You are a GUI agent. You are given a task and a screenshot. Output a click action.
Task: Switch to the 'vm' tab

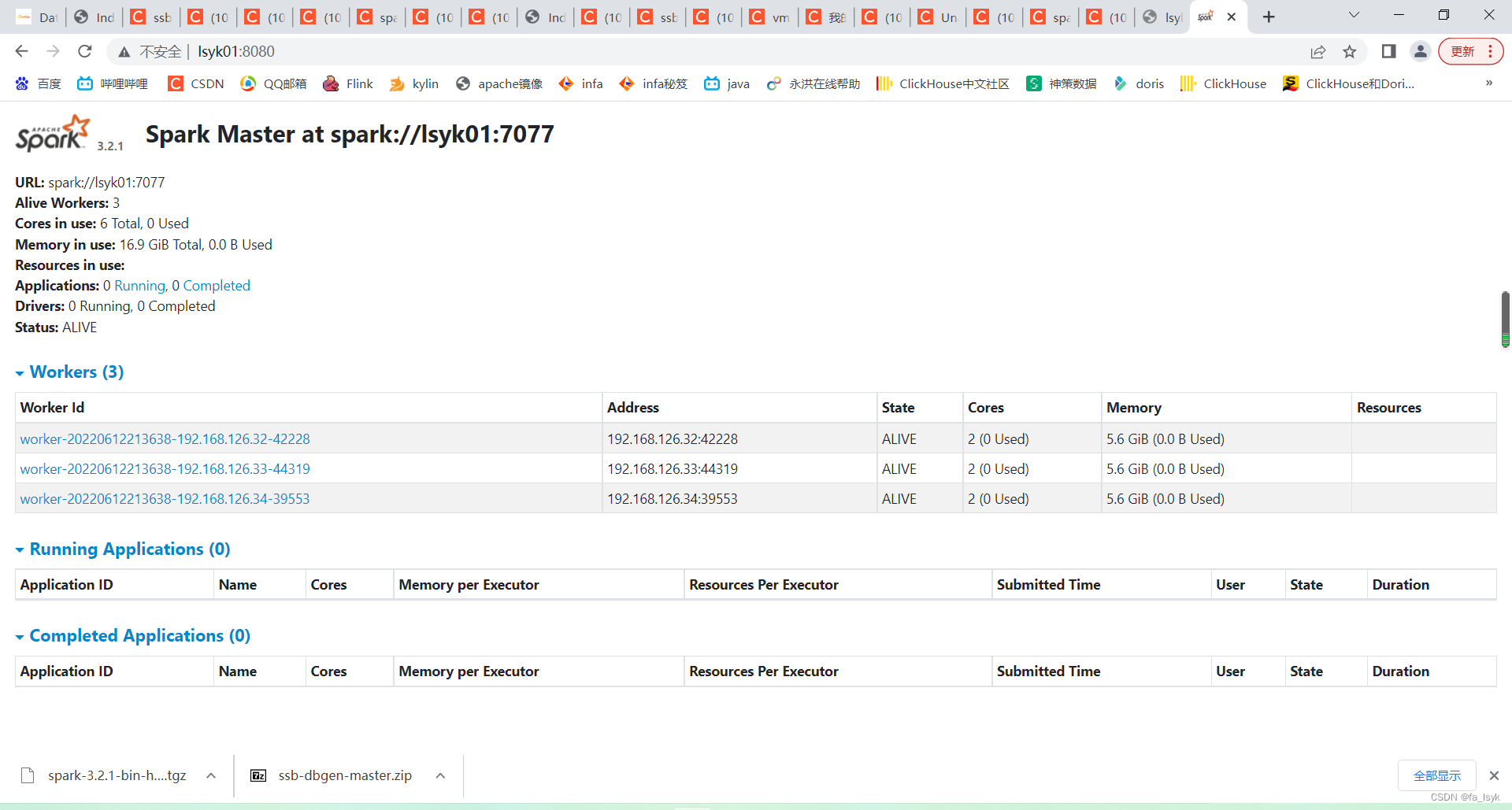tap(769, 17)
